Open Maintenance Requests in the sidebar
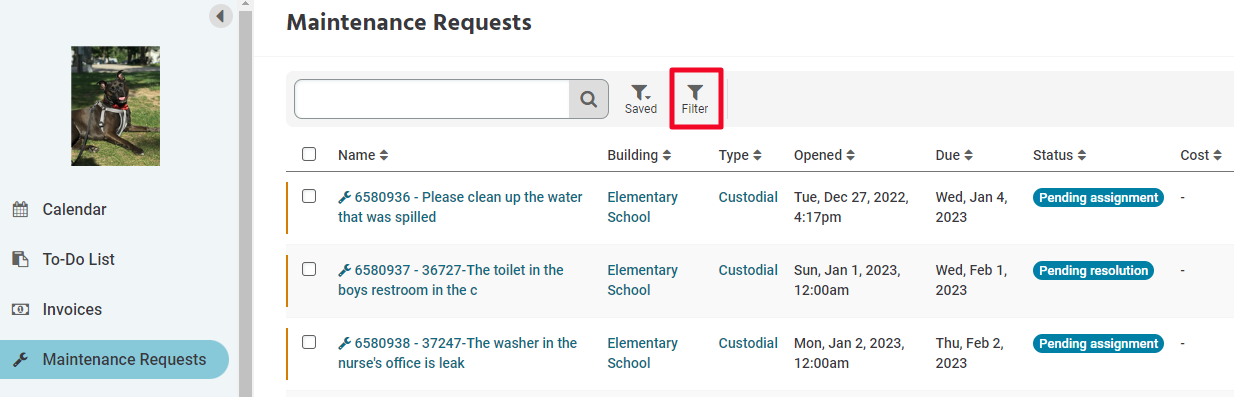This screenshot has width=1234, height=397. tap(115, 359)
